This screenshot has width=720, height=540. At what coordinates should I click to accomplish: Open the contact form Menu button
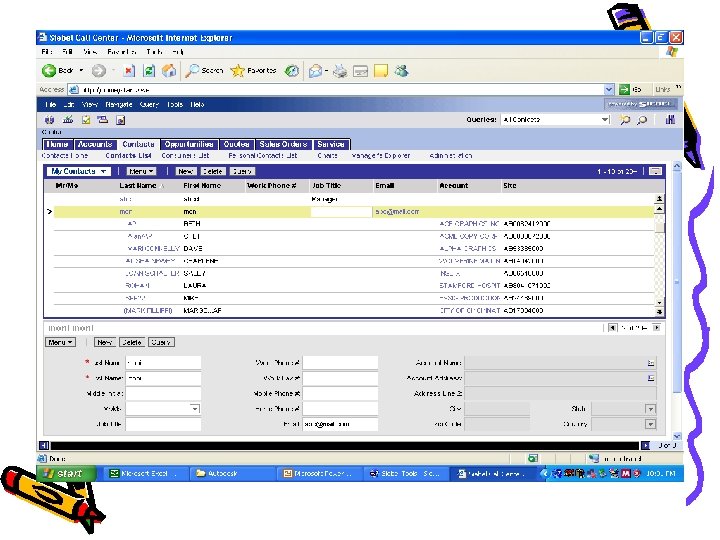[x=60, y=342]
